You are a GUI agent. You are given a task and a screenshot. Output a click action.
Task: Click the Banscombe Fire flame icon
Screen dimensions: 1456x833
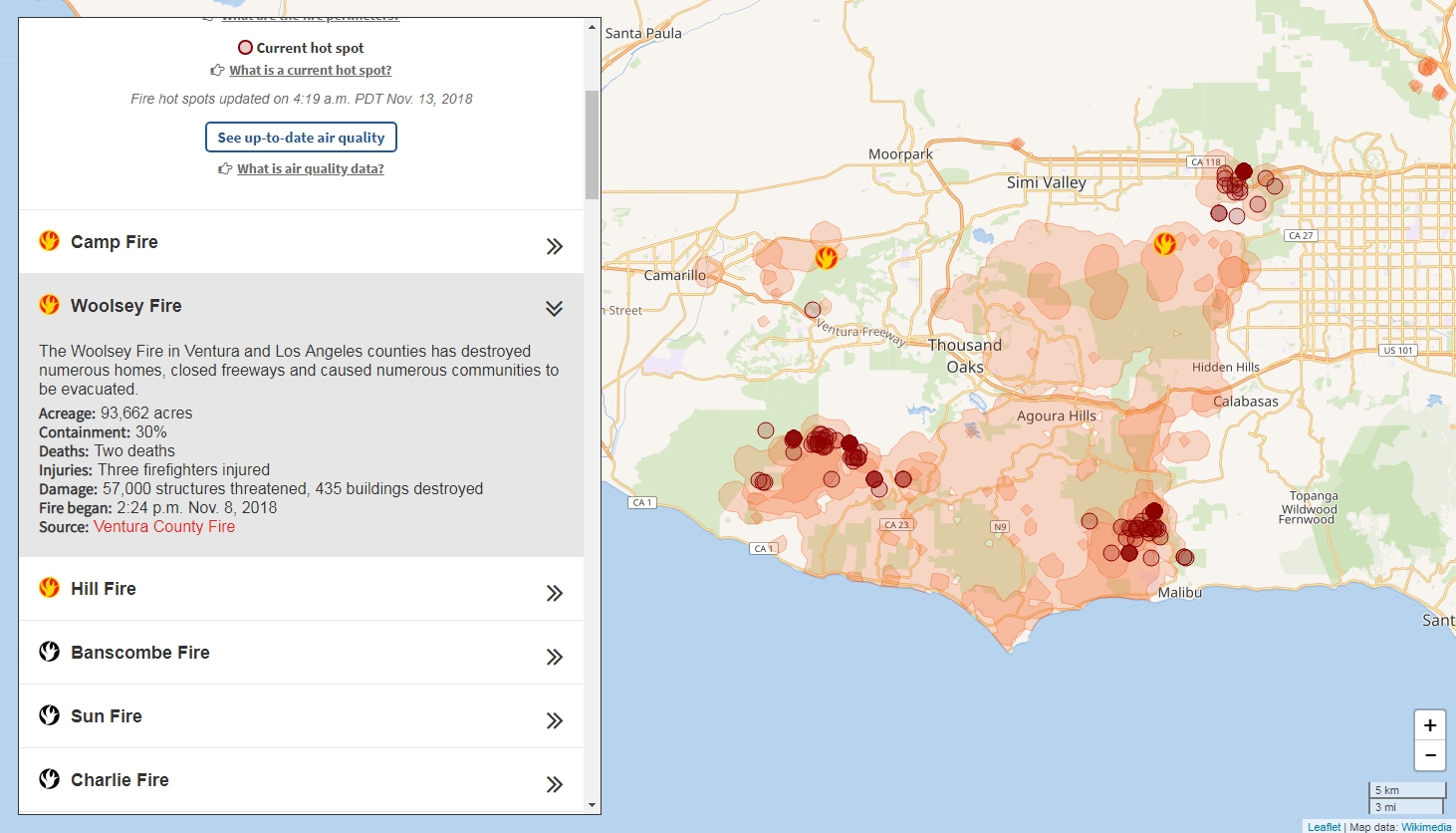click(49, 652)
